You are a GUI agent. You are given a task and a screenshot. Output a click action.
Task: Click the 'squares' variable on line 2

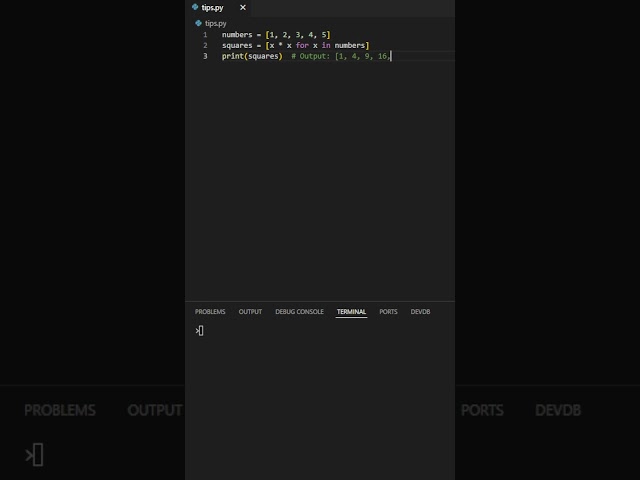coord(237,45)
